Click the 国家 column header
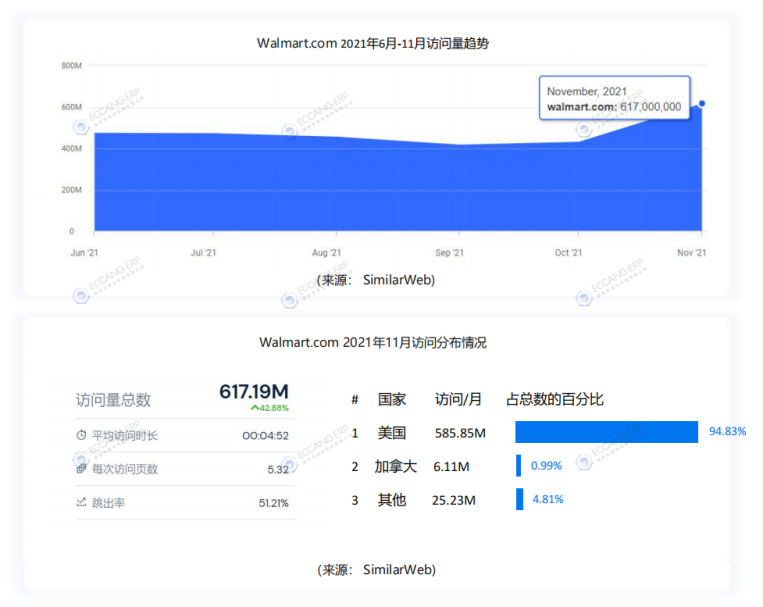Viewport: 763px width, 607px height. (x=392, y=400)
